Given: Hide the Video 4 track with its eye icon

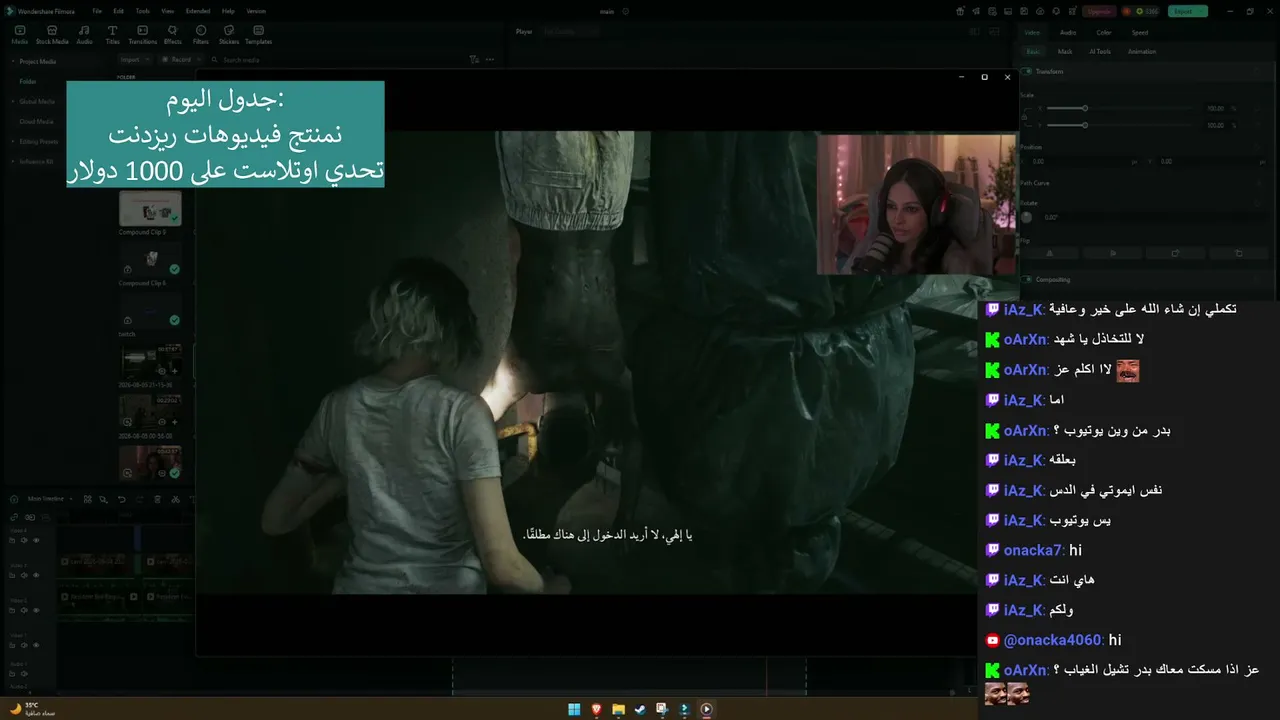Looking at the screenshot, I should 36,540.
